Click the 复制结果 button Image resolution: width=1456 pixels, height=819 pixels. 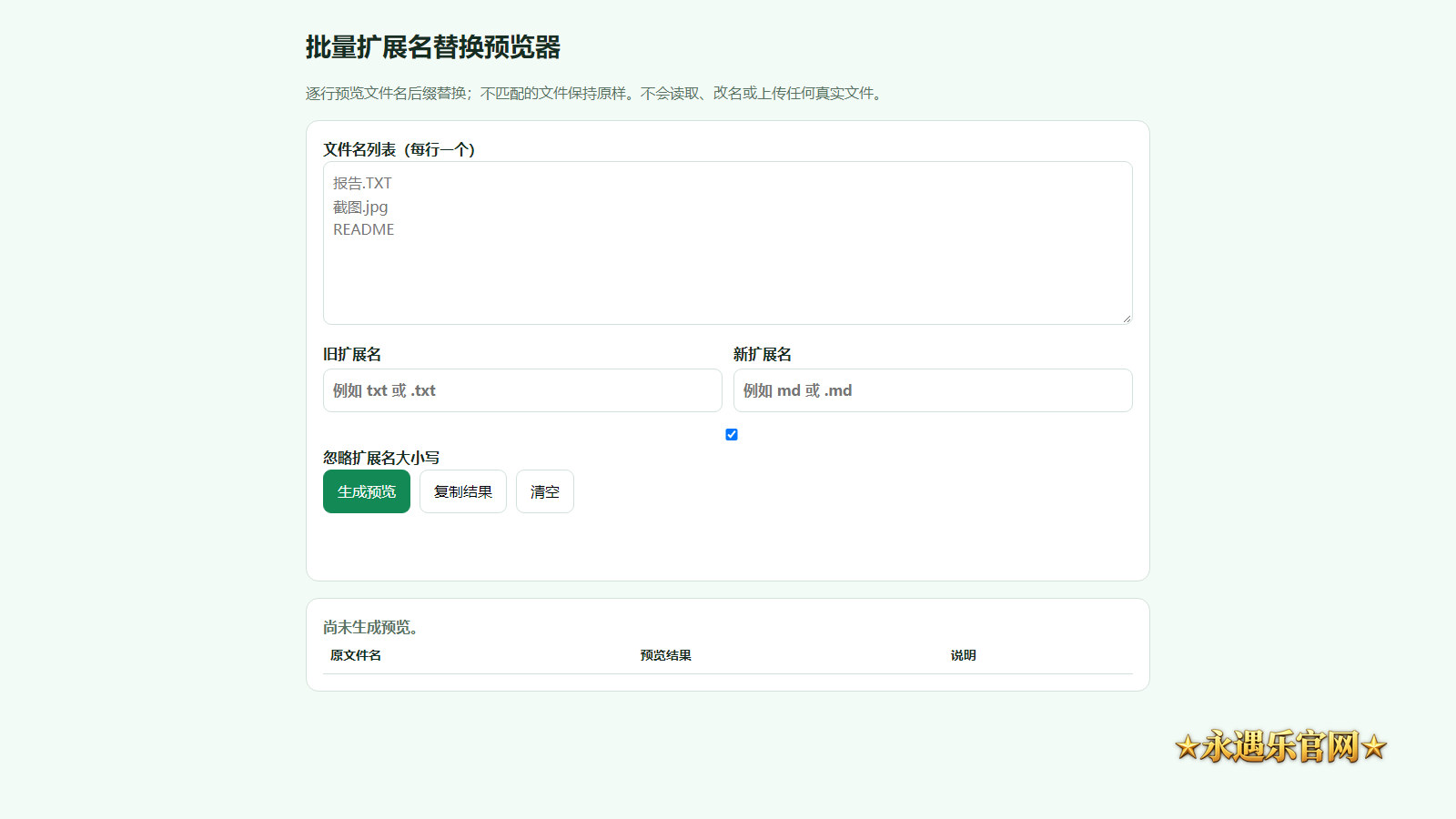463,491
